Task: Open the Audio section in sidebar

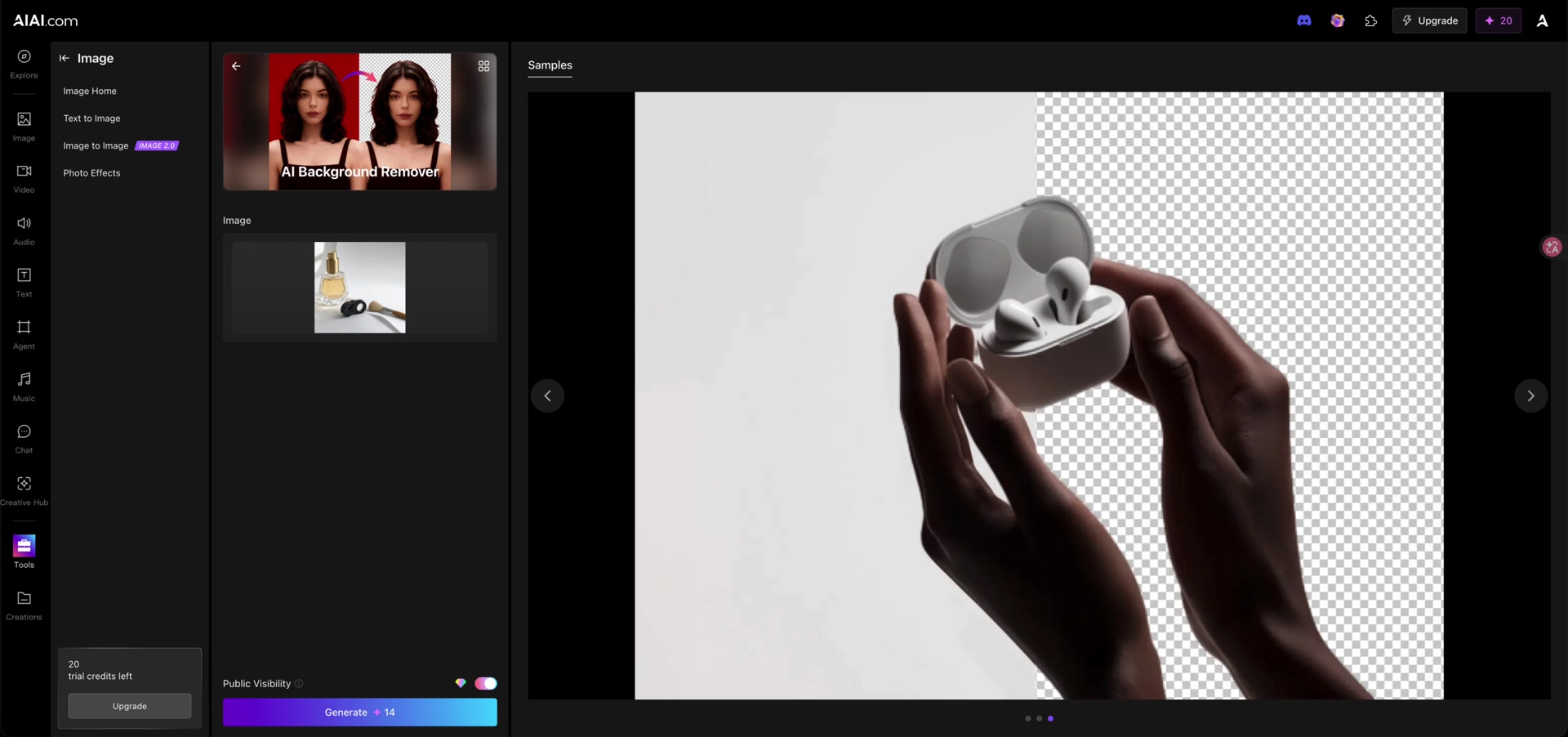Action: tap(24, 231)
